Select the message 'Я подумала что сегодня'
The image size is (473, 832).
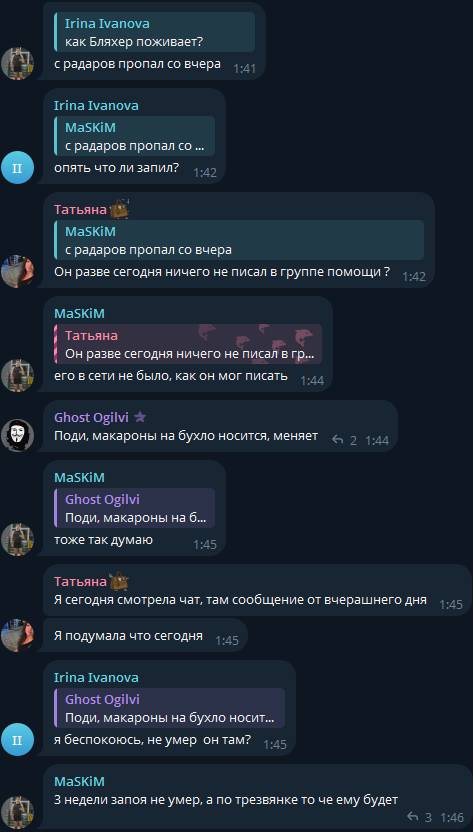pos(145,635)
